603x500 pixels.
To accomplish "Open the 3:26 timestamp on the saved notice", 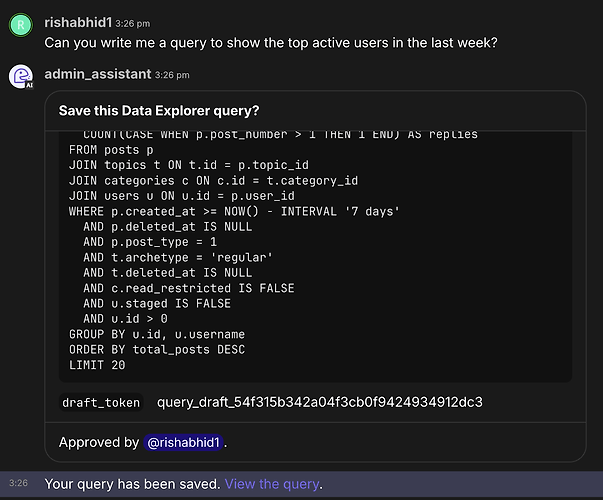I will coord(18,483).
